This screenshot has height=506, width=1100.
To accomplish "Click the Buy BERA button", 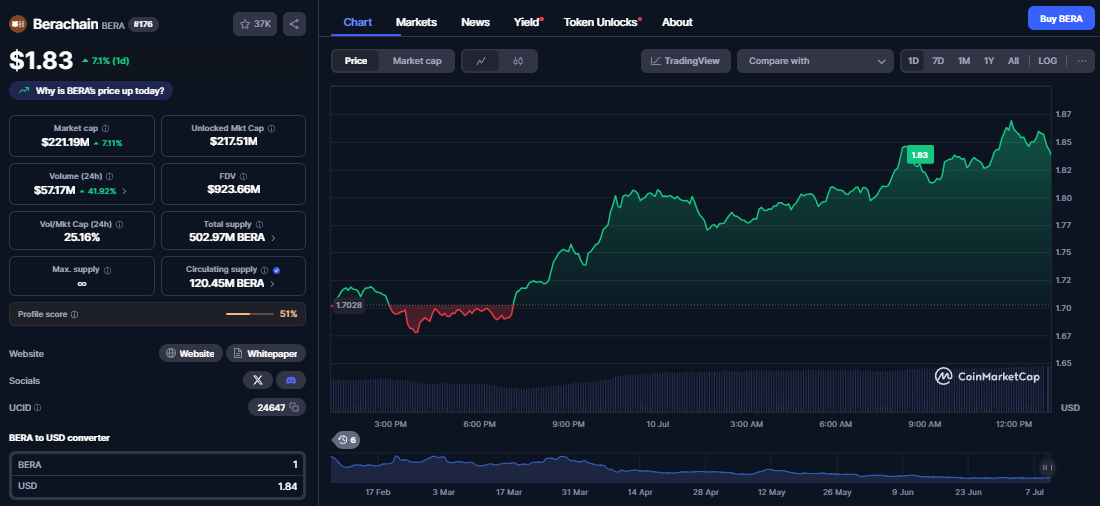I will pos(1060,18).
